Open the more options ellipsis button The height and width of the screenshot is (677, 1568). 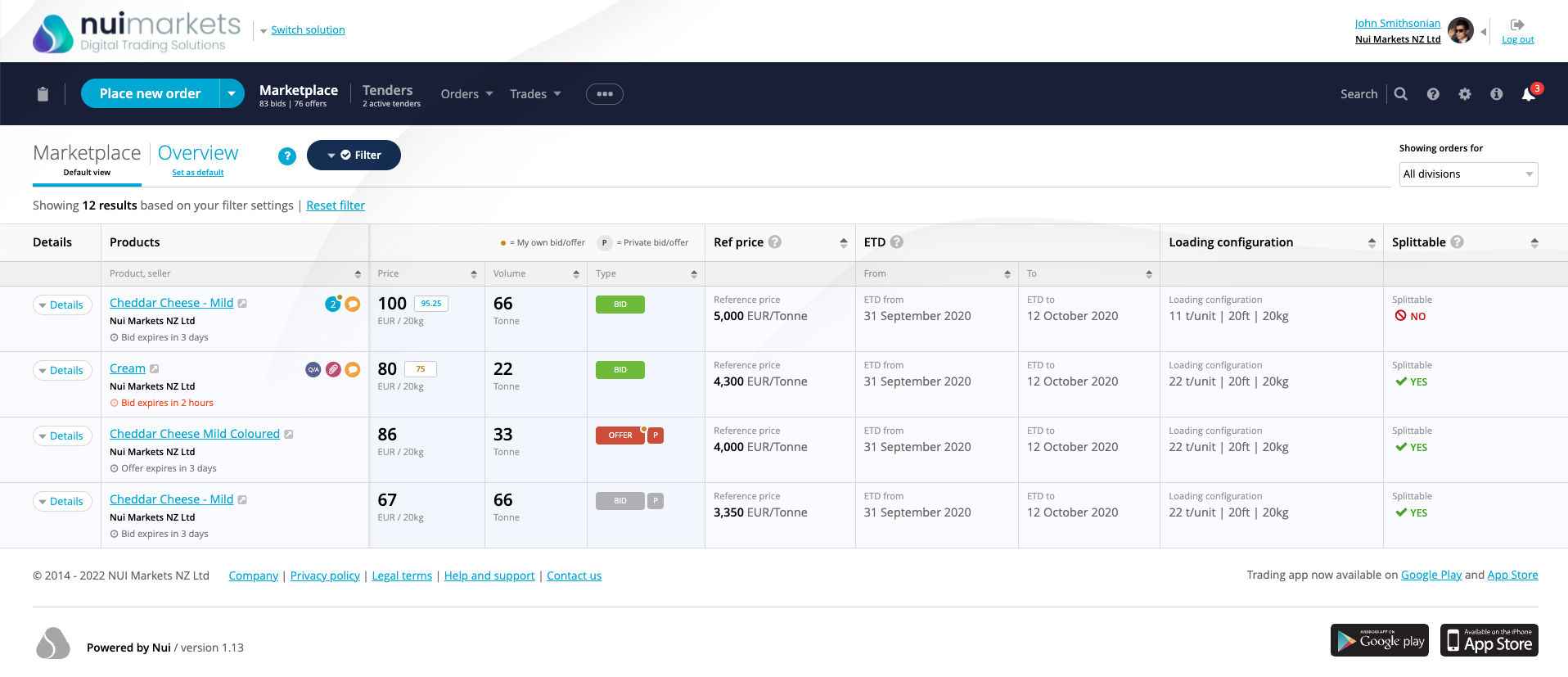(605, 94)
